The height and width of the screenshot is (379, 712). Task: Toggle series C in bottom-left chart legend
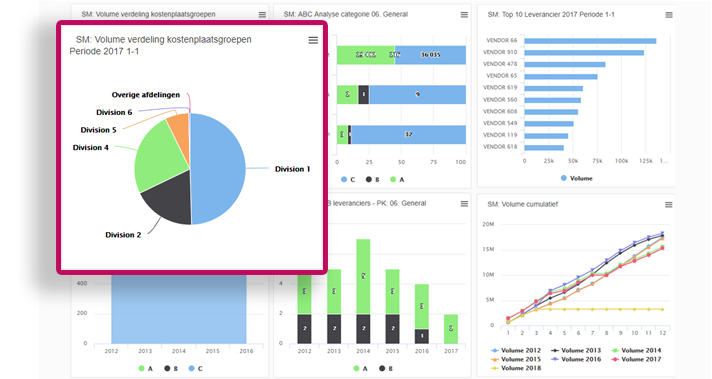click(196, 369)
